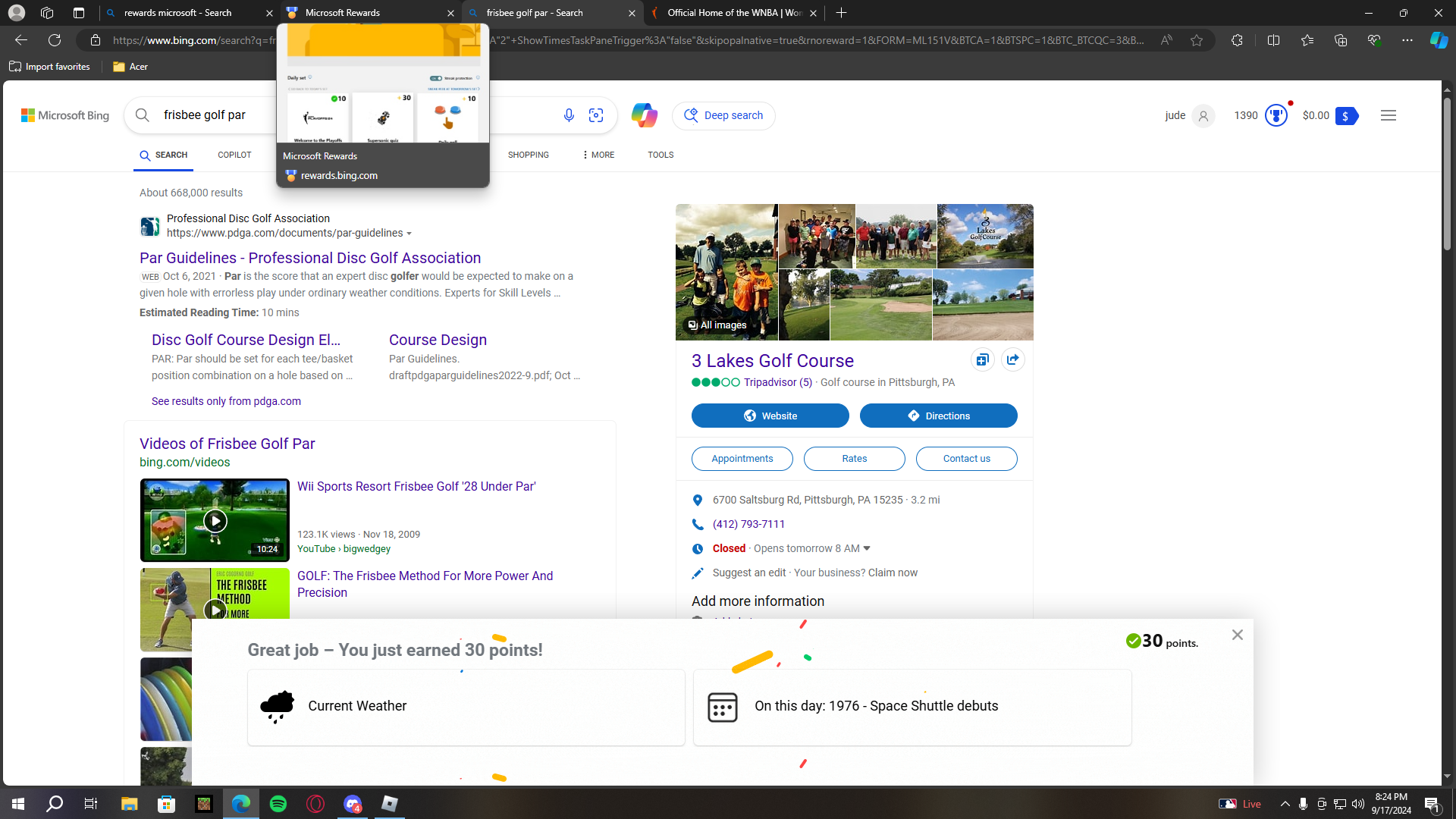Screen dimensions: 1456x819
Task: Click the microphone voice search icon
Action: coord(569,115)
